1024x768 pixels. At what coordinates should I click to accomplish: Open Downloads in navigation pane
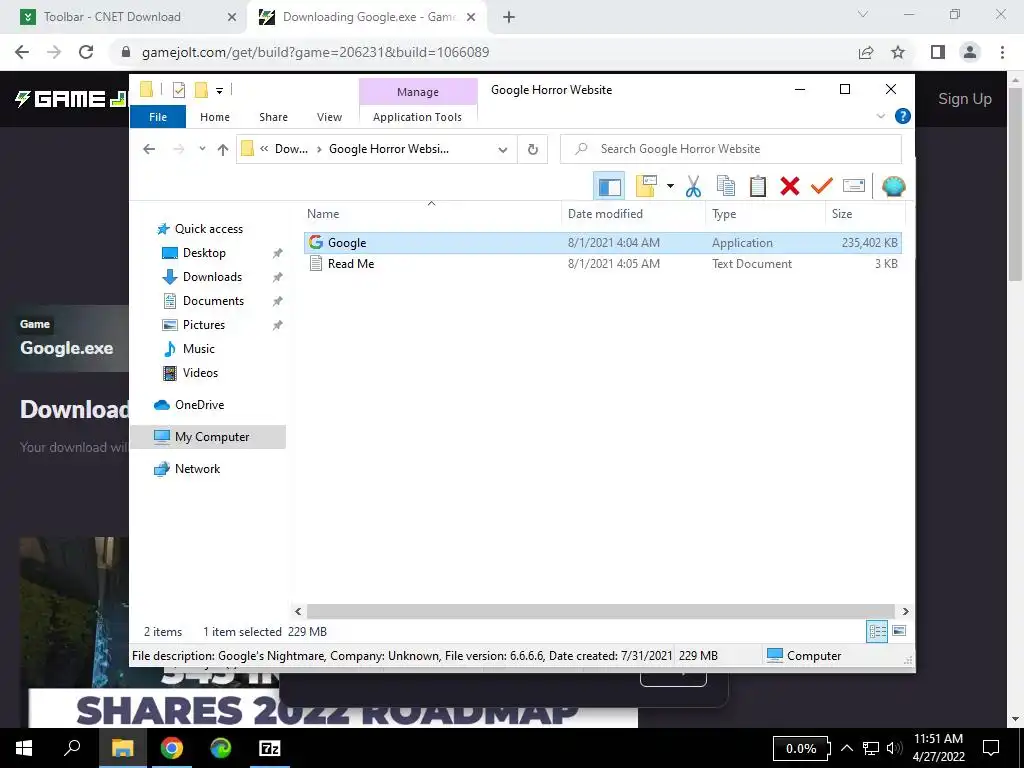click(212, 277)
